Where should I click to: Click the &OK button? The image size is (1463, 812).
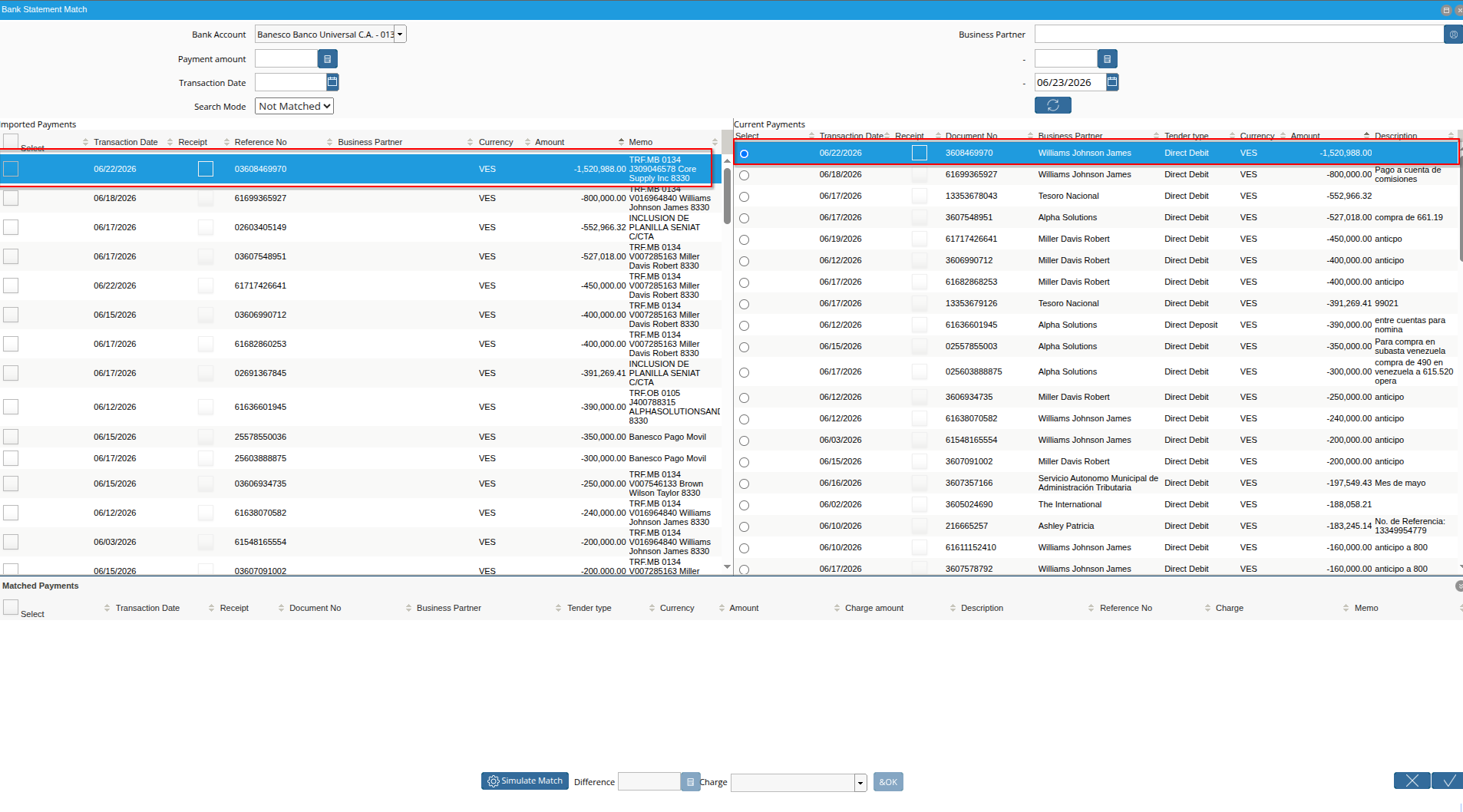pyautogui.click(x=888, y=782)
